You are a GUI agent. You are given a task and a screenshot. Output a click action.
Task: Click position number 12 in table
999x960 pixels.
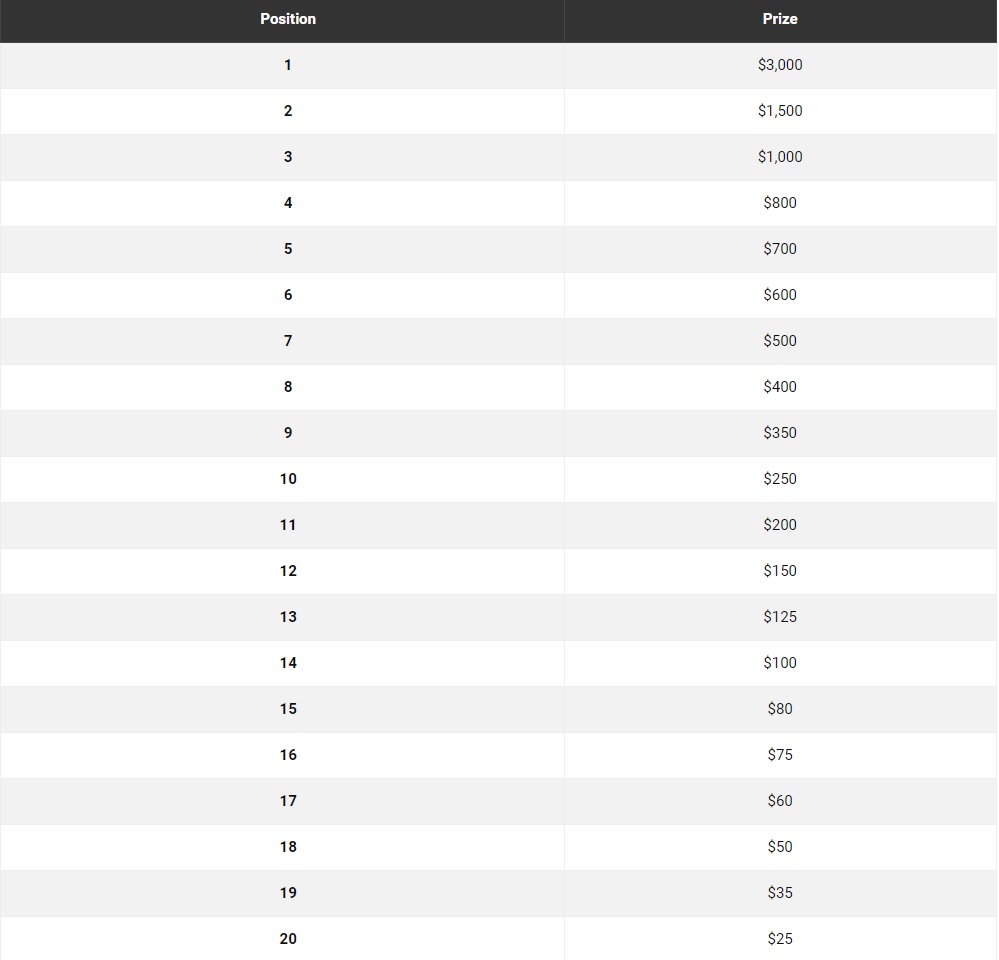288,571
